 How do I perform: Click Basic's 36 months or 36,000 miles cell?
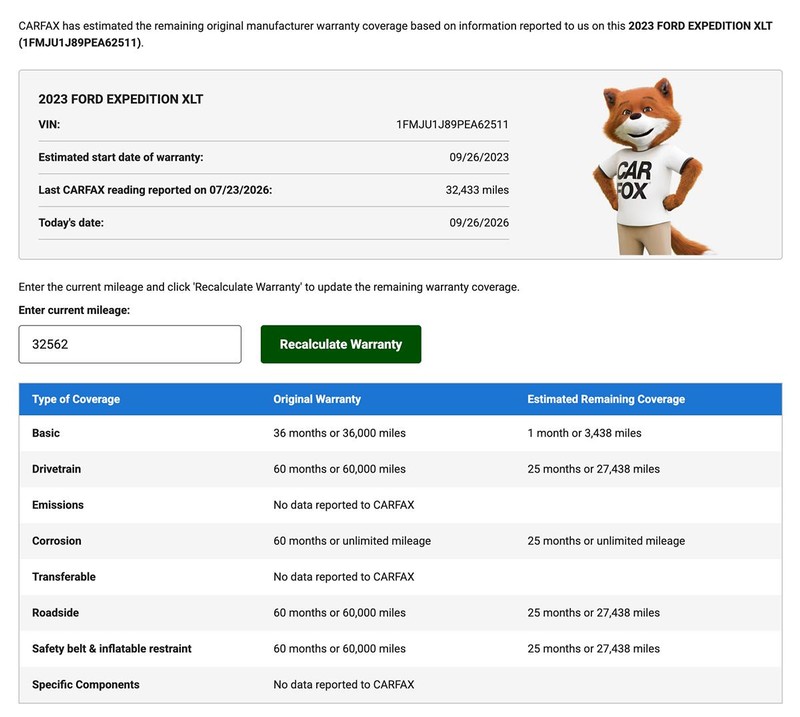point(339,433)
